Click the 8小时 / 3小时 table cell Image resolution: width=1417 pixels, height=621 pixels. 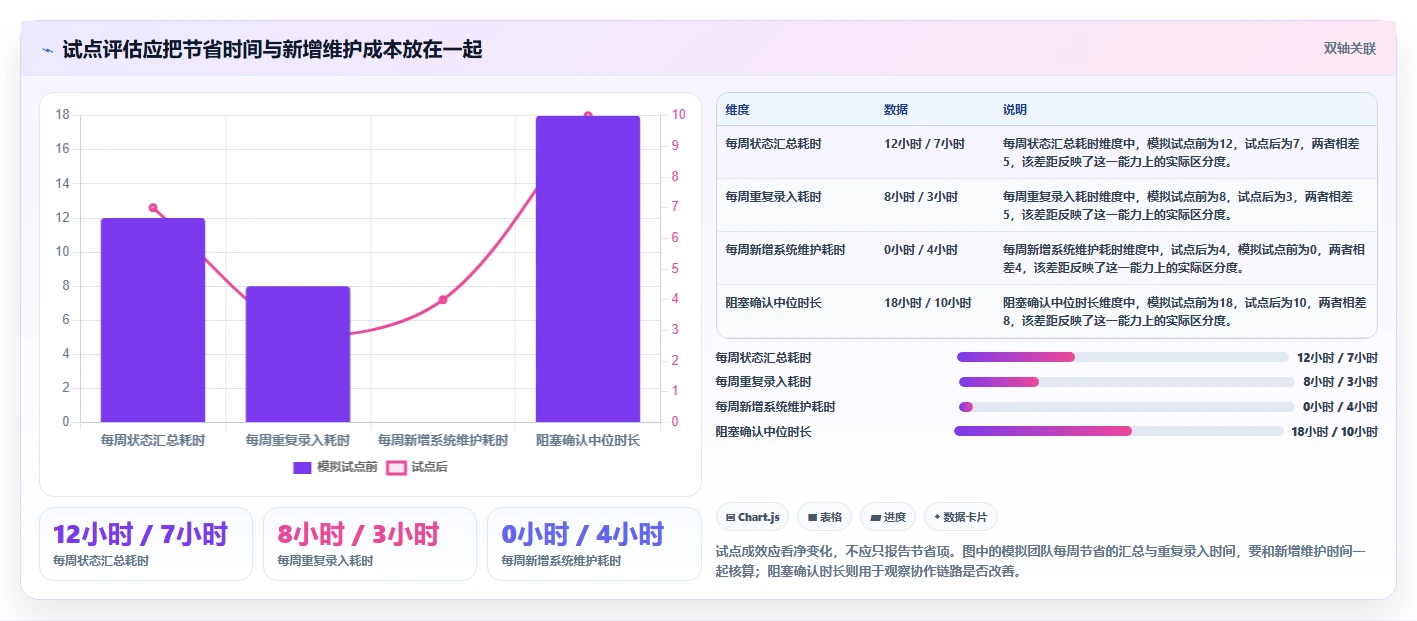(921, 197)
